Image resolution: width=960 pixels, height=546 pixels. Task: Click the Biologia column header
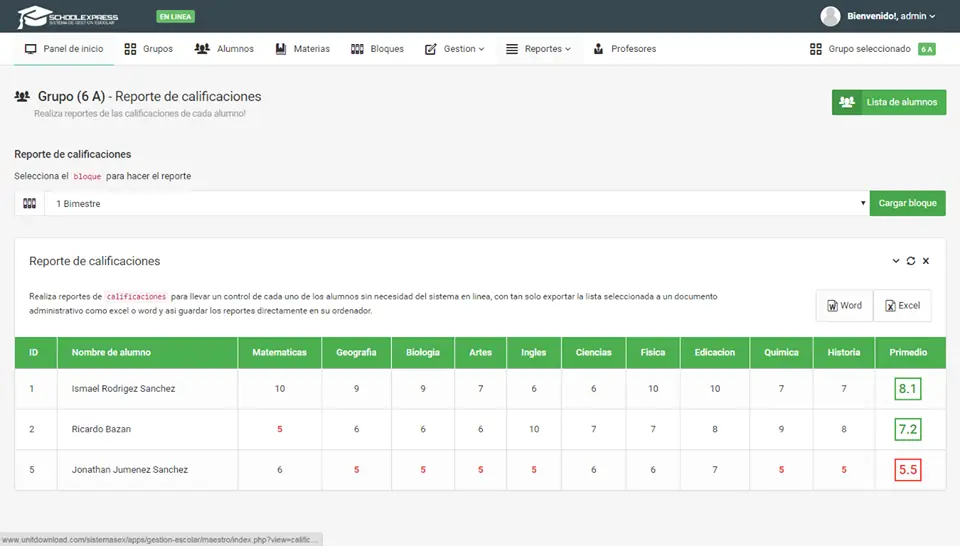coord(422,353)
